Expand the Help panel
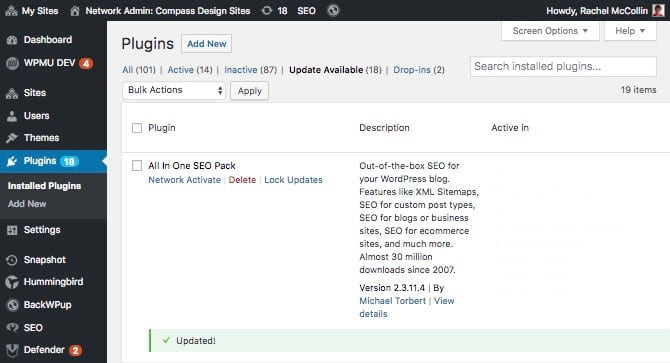Image resolution: width=670 pixels, height=363 pixels. coord(630,31)
